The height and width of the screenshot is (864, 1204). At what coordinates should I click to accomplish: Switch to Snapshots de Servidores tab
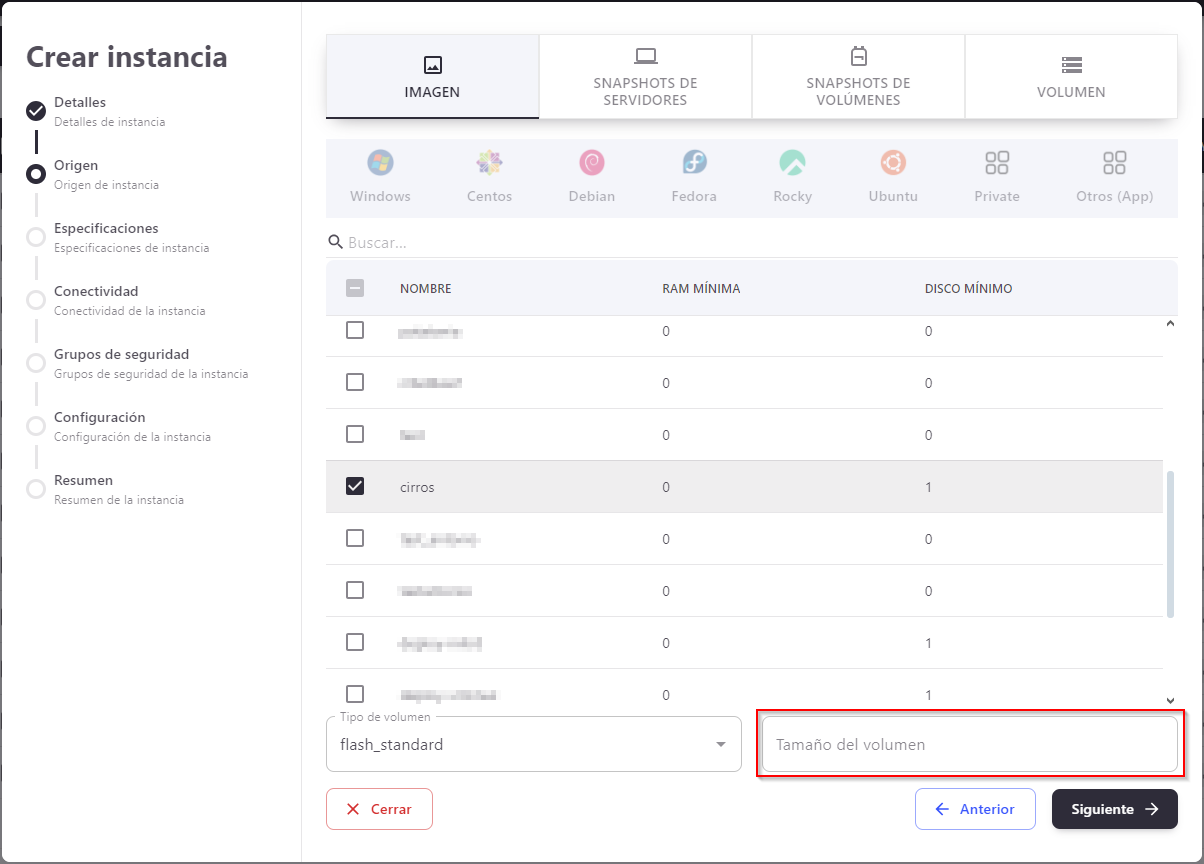(x=645, y=77)
